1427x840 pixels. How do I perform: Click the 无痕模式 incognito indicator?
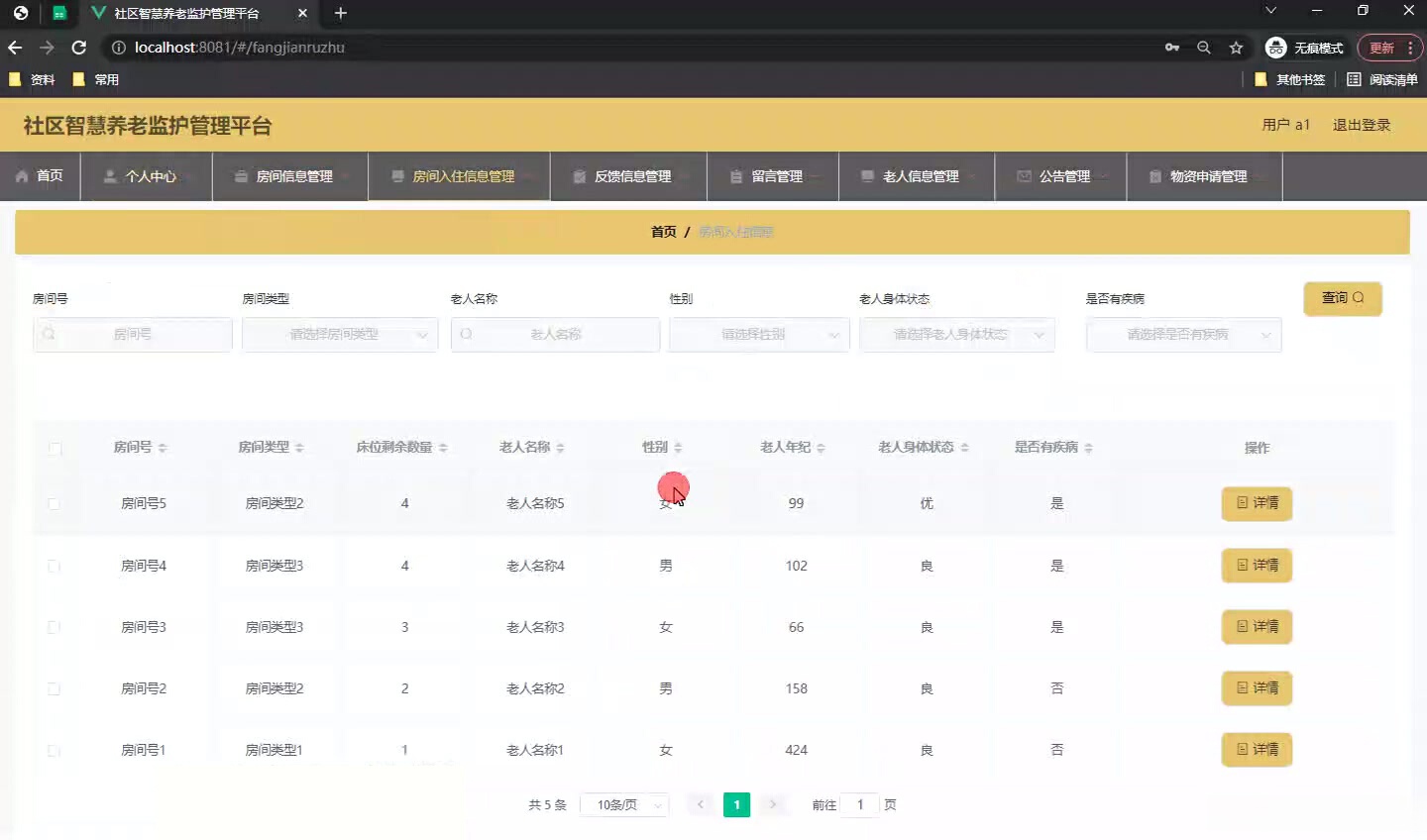[1304, 48]
